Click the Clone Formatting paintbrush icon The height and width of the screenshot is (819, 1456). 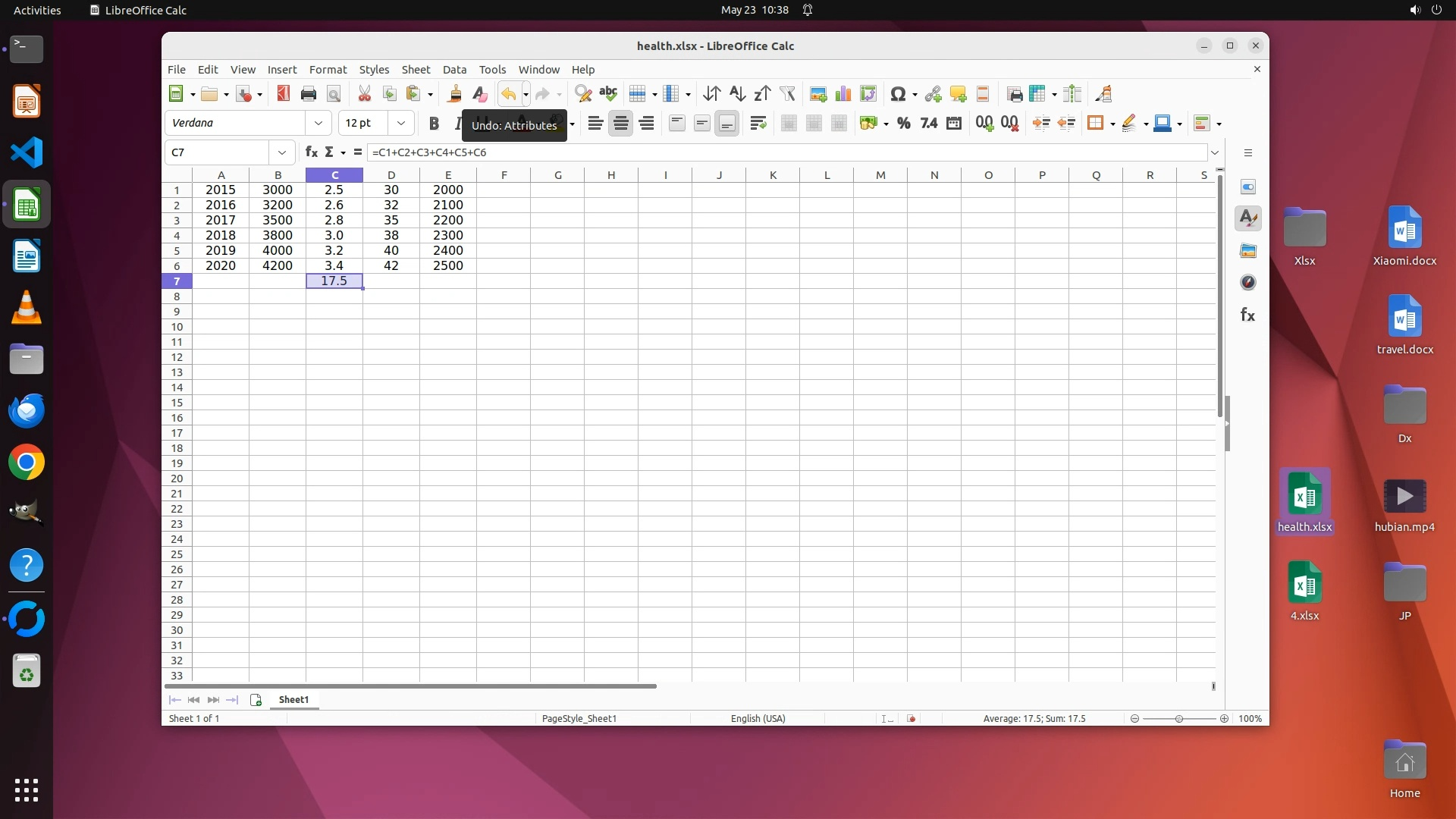tap(454, 94)
